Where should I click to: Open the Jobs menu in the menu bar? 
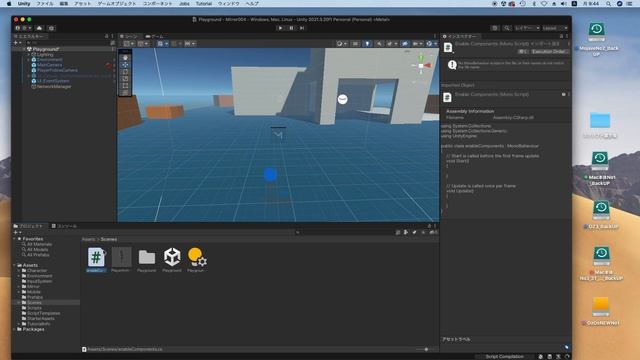tap(184, 3)
